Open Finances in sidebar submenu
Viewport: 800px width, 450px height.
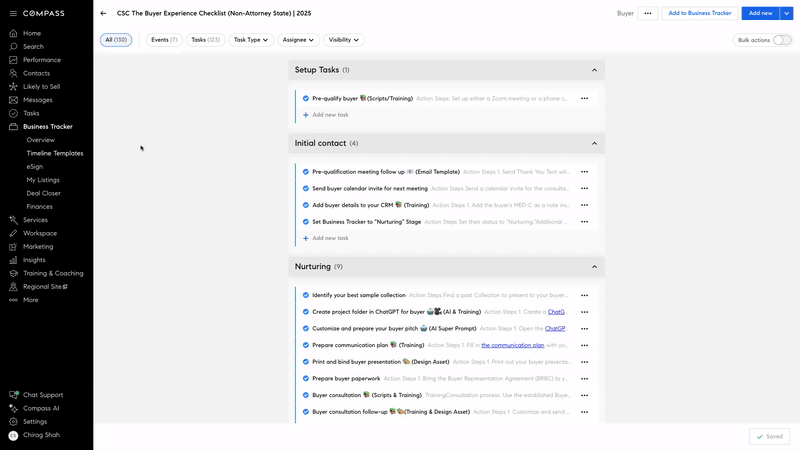39,207
